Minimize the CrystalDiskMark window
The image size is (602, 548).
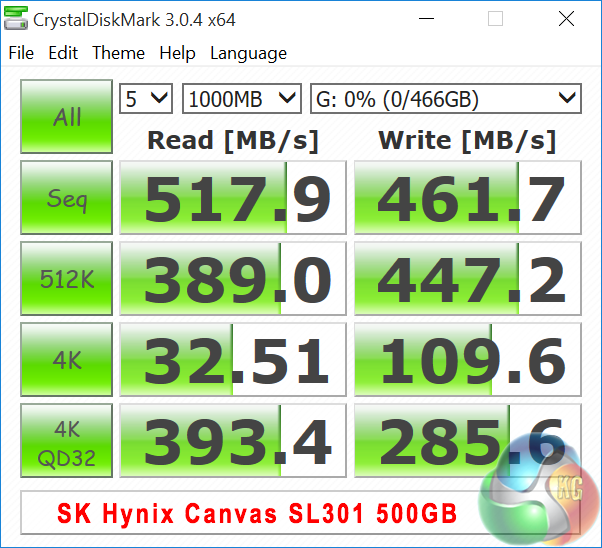(426, 18)
